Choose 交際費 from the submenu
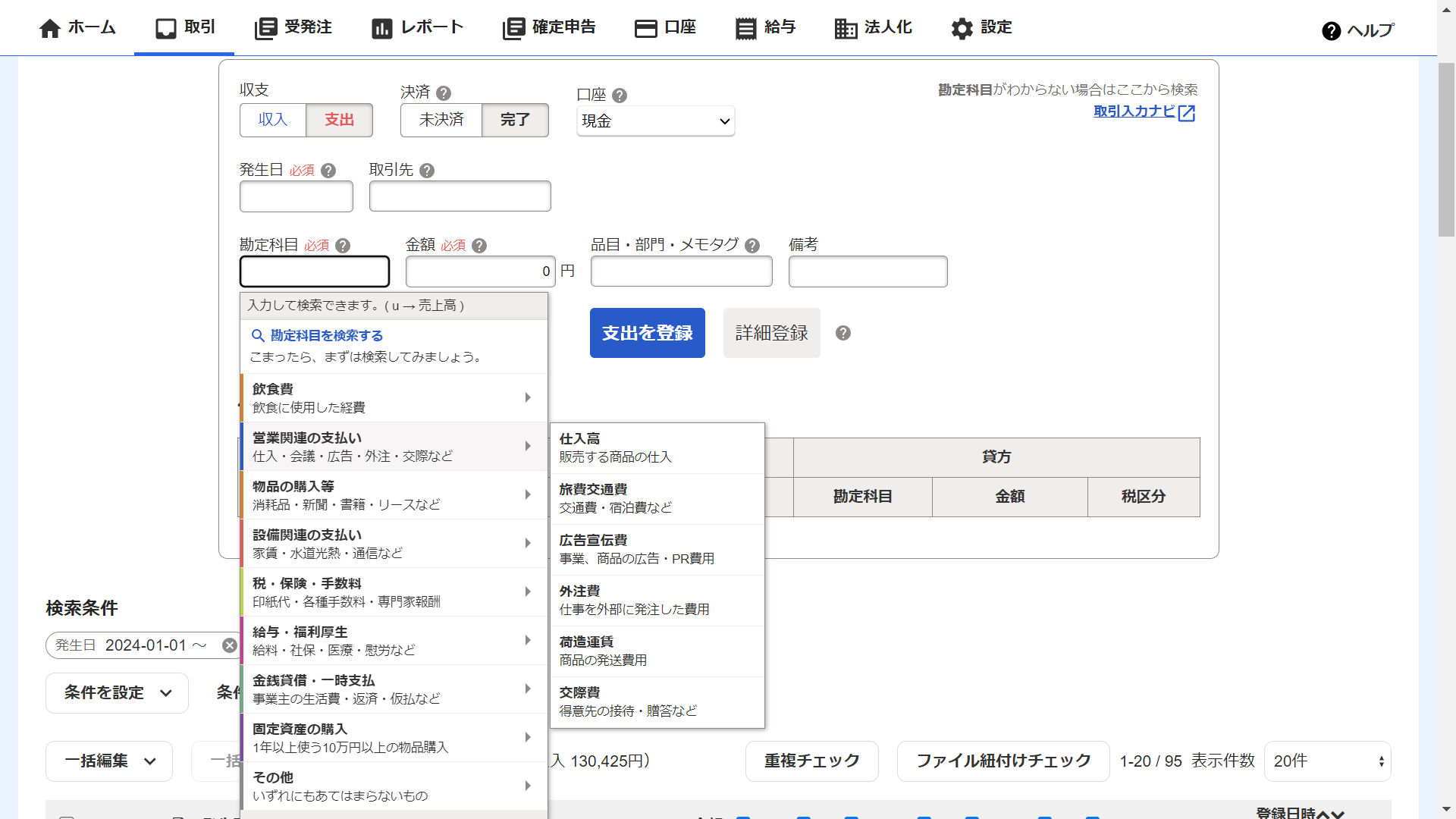 [x=657, y=702]
